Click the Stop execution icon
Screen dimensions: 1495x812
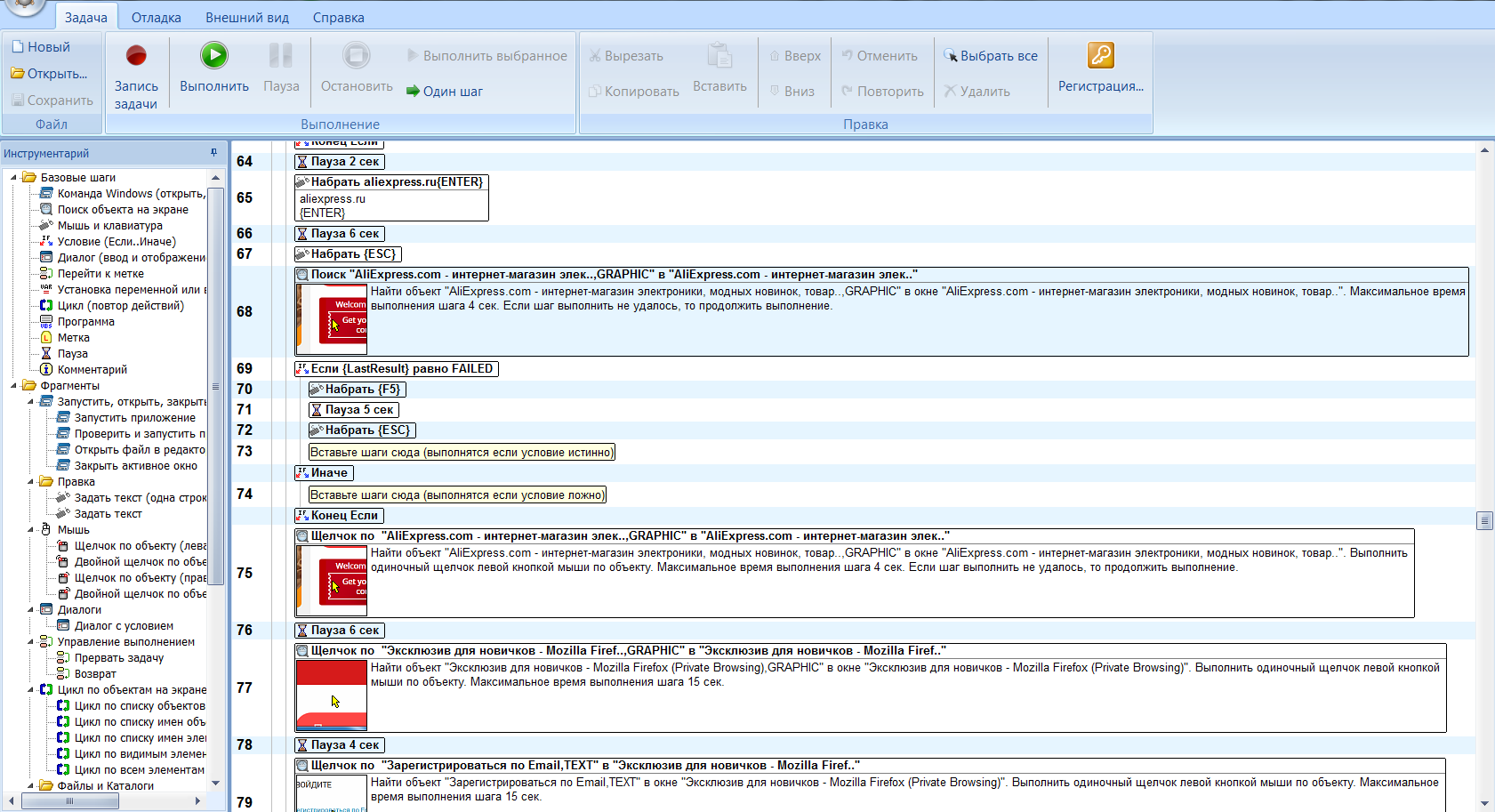click(357, 55)
